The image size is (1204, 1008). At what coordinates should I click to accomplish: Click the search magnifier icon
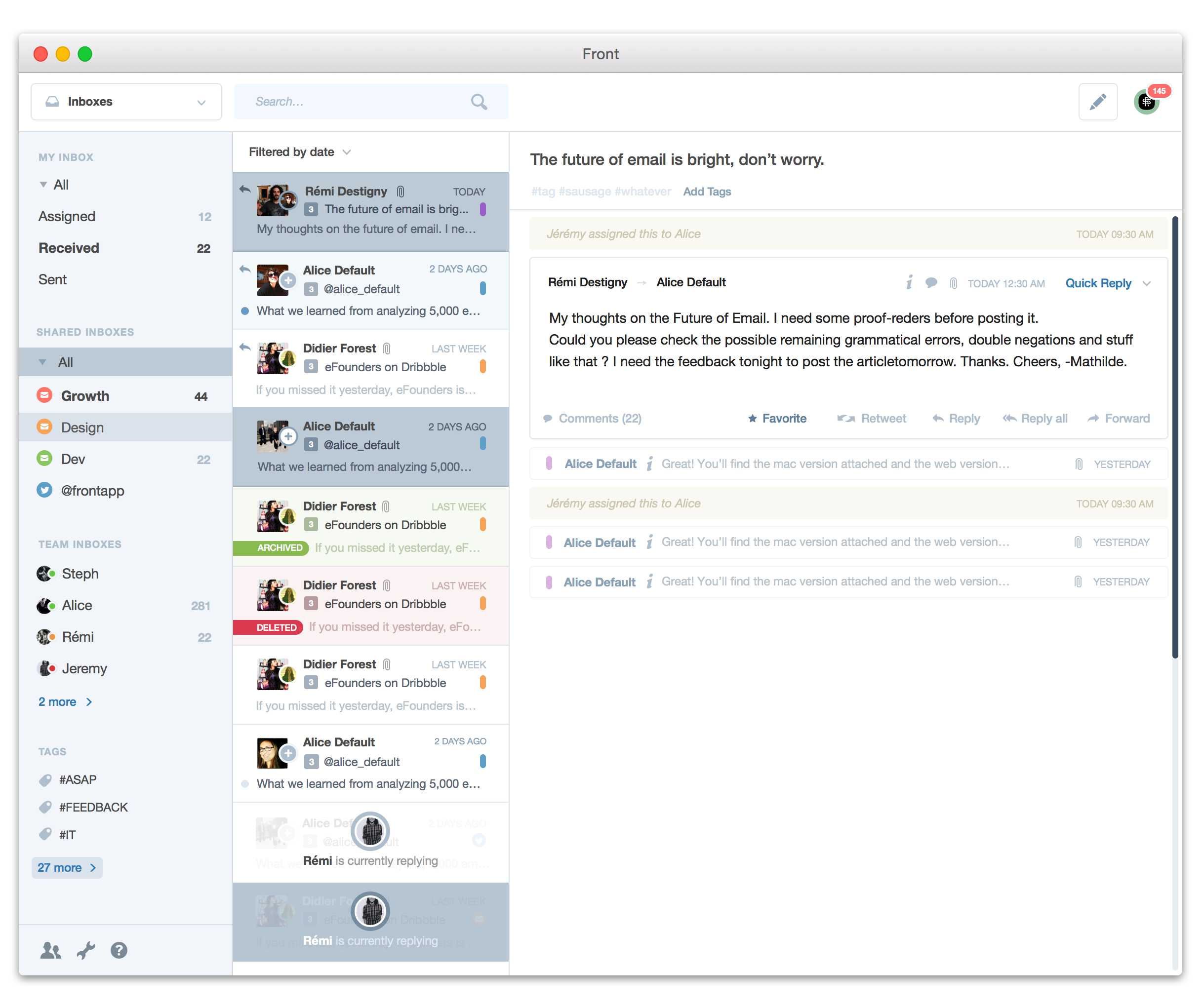point(479,102)
